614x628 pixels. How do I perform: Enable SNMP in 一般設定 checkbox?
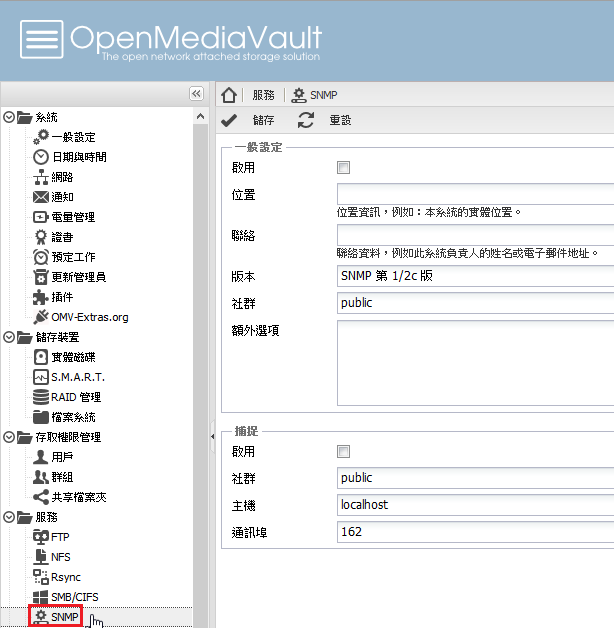[343, 167]
